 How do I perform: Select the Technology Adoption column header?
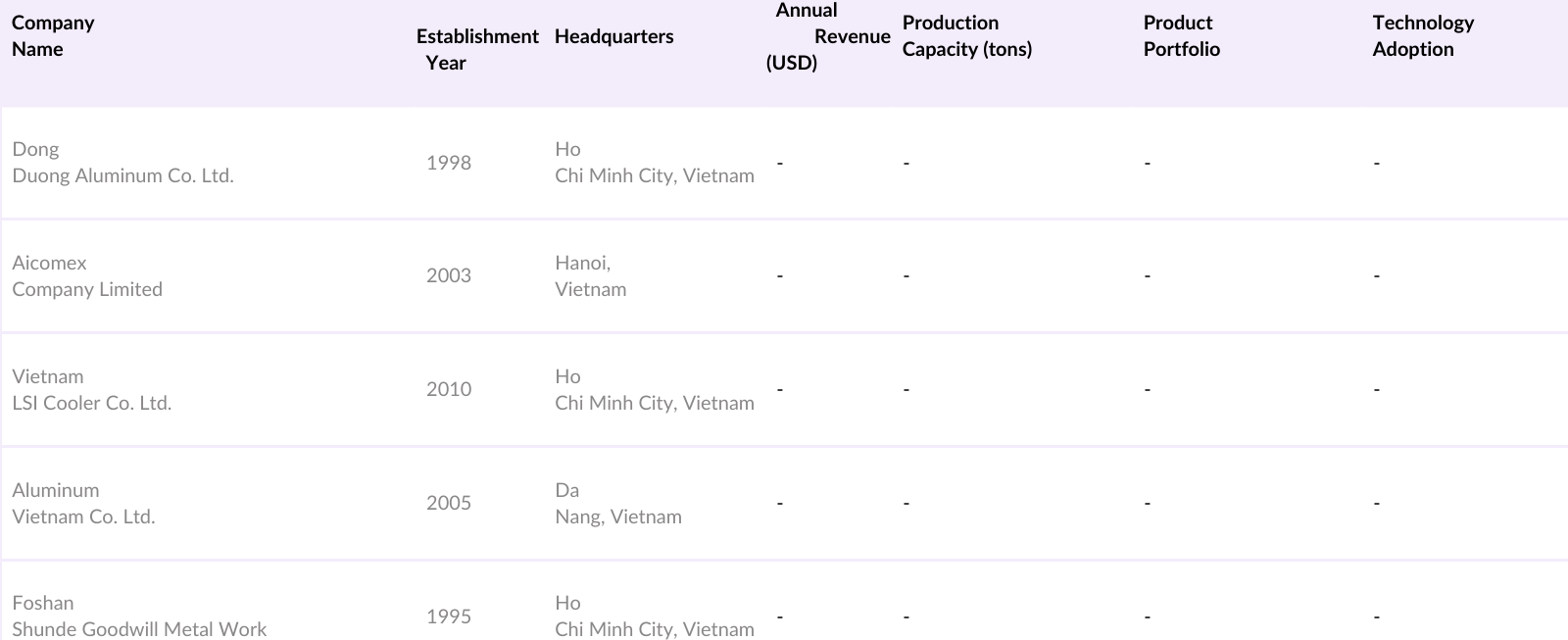pyautogui.click(x=1423, y=36)
